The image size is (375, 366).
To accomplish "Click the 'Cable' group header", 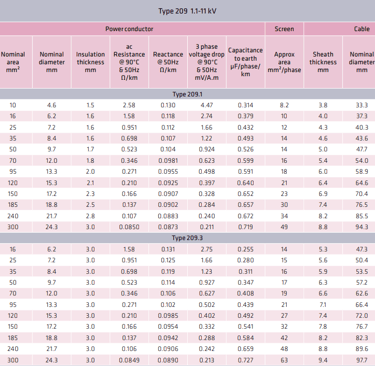I will tap(362, 29).
